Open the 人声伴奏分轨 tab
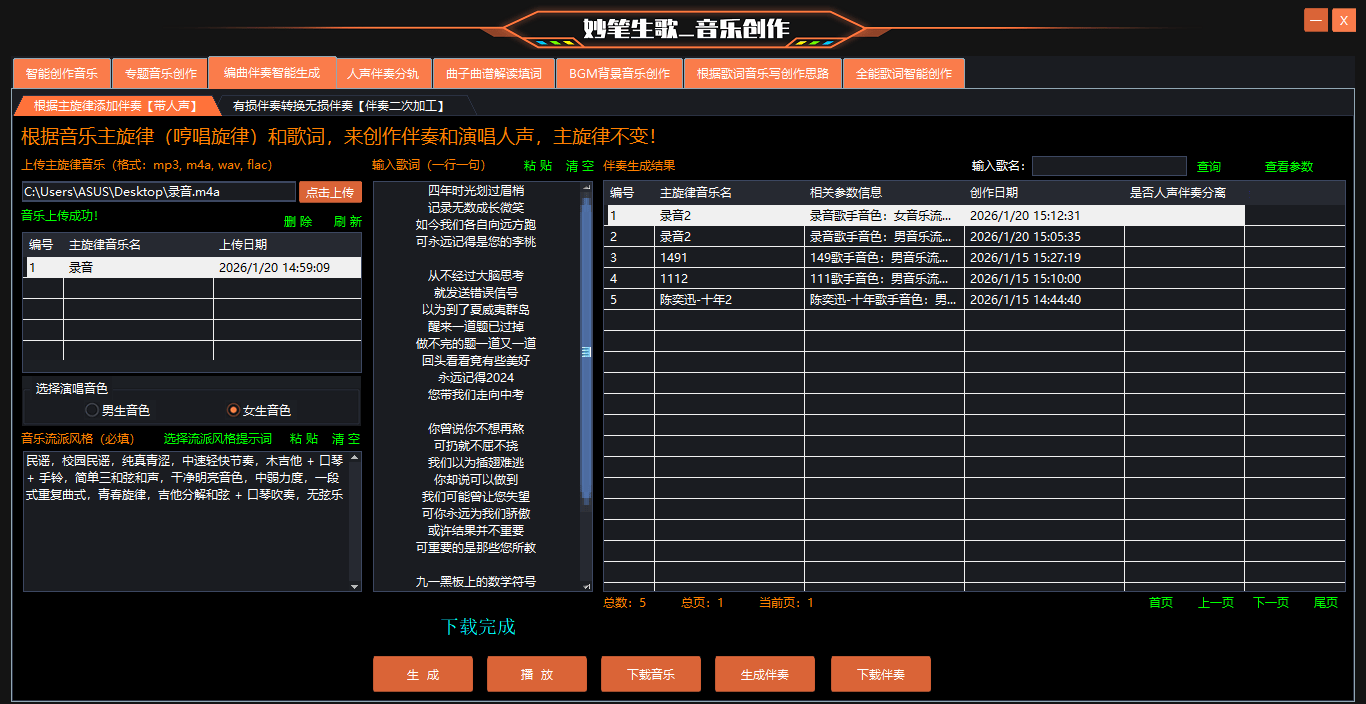Viewport: 1366px width, 704px height. pyautogui.click(x=383, y=74)
